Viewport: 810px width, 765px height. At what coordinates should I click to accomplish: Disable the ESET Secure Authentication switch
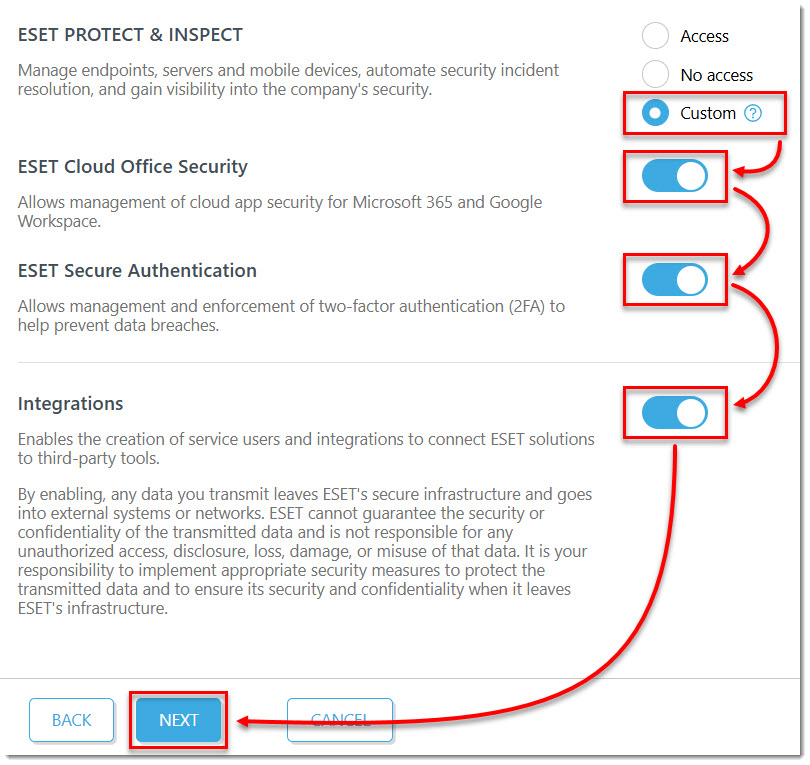[675, 280]
